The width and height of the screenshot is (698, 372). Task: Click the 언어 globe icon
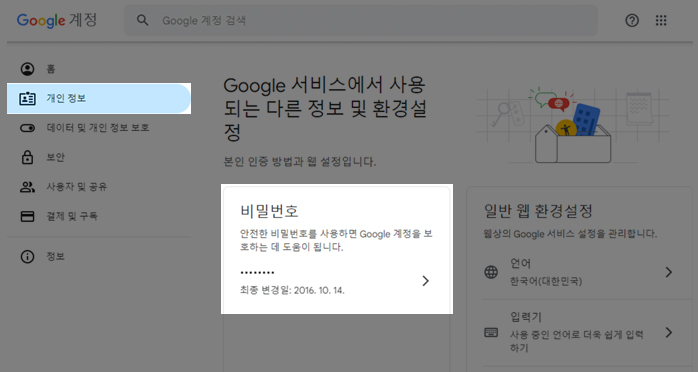(491, 272)
